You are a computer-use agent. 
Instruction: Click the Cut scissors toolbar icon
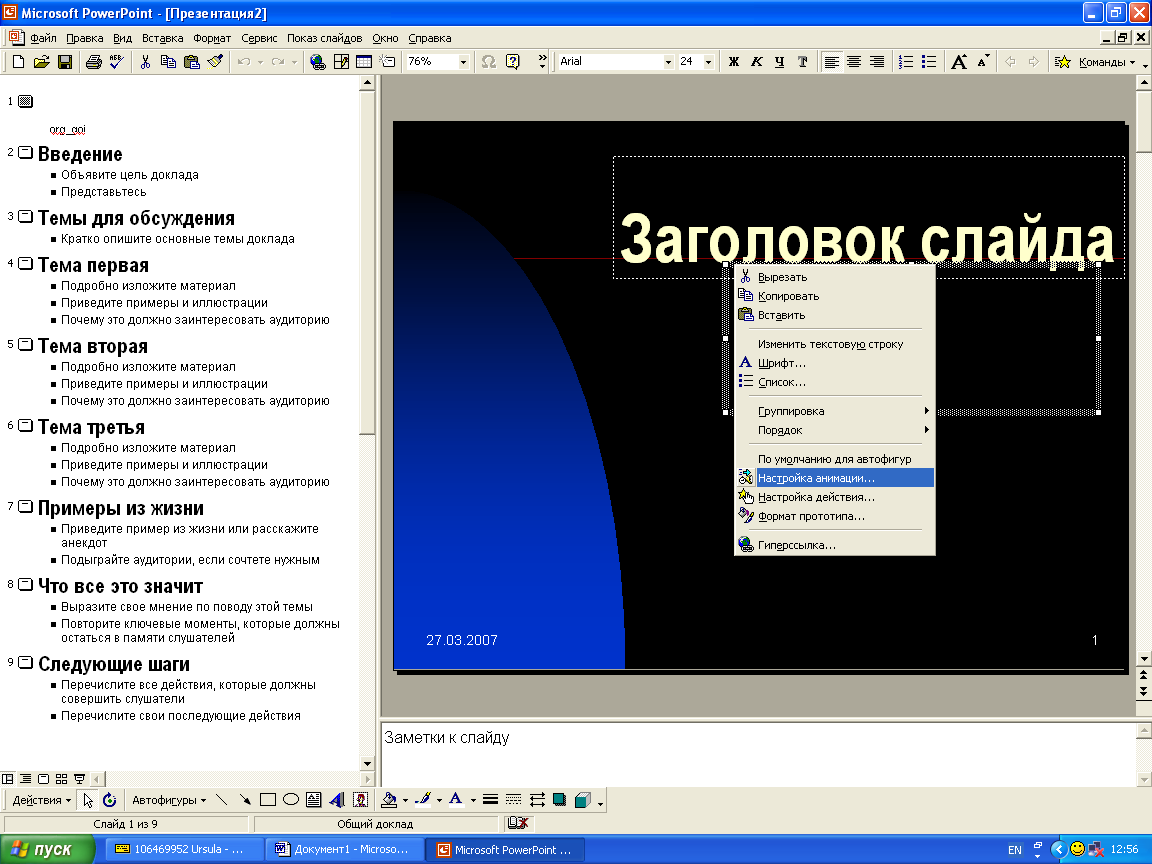[x=145, y=62]
